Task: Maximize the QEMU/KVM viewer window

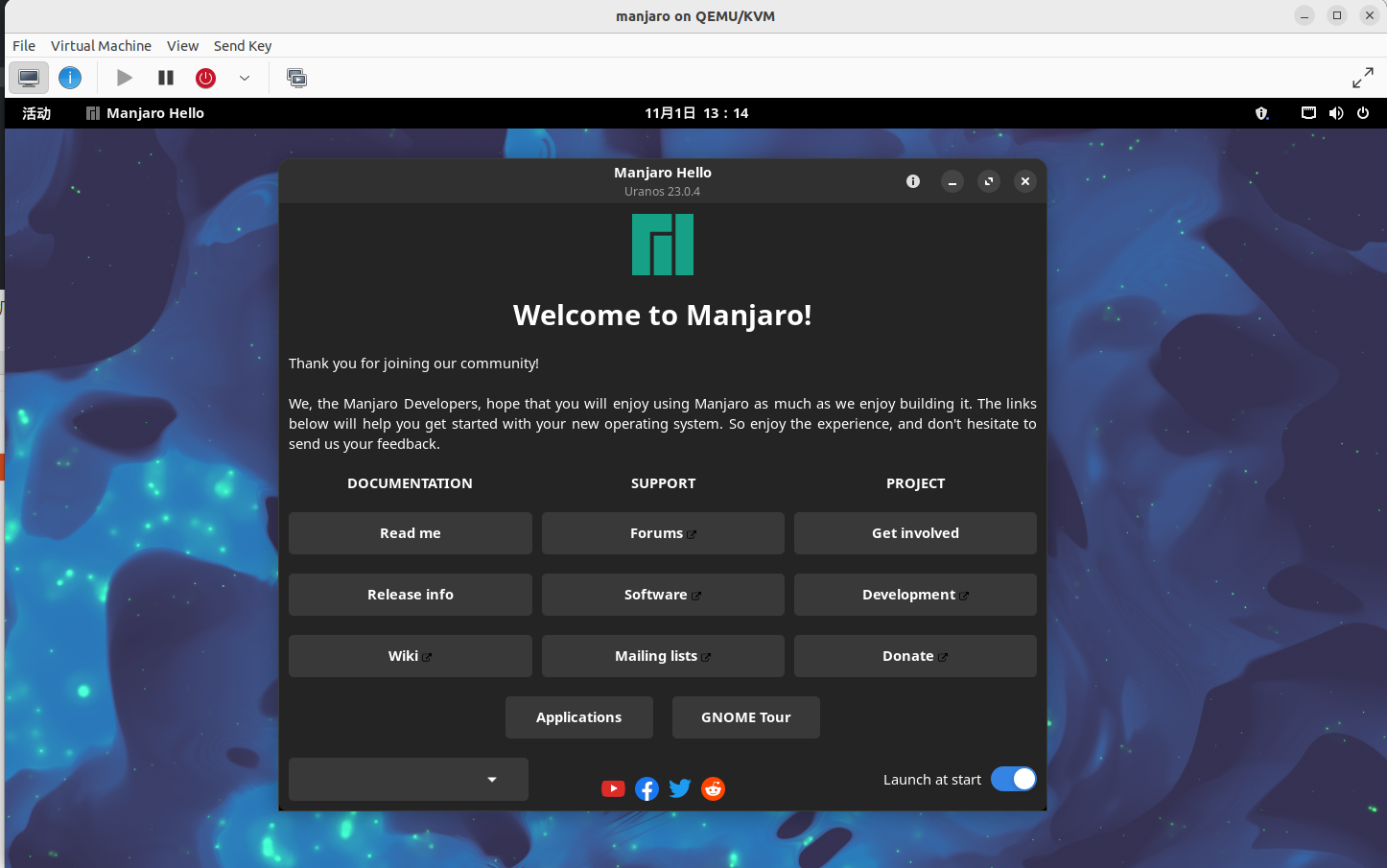Action: tap(1337, 15)
